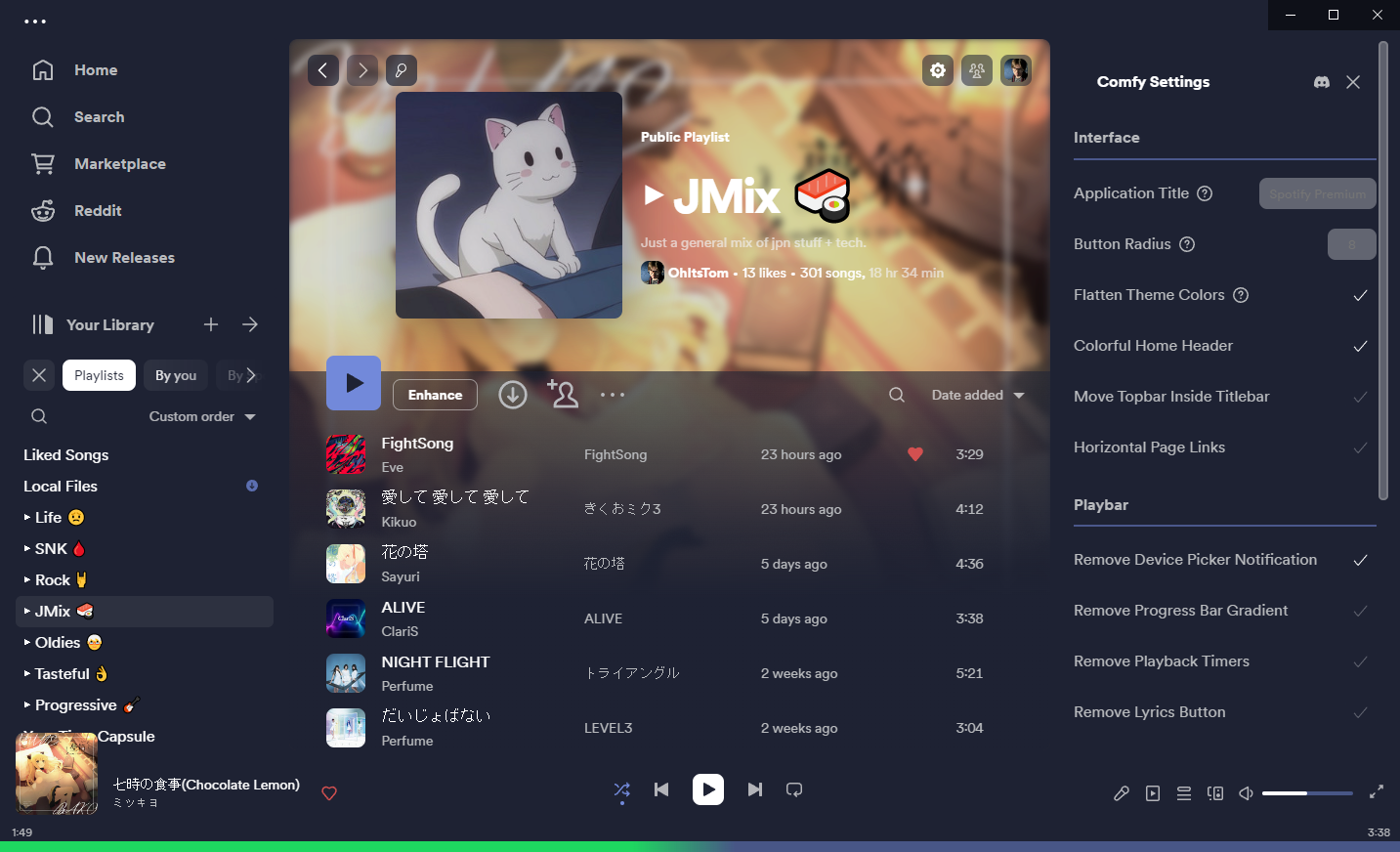Mute the volume speaker icon

click(1247, 793)
